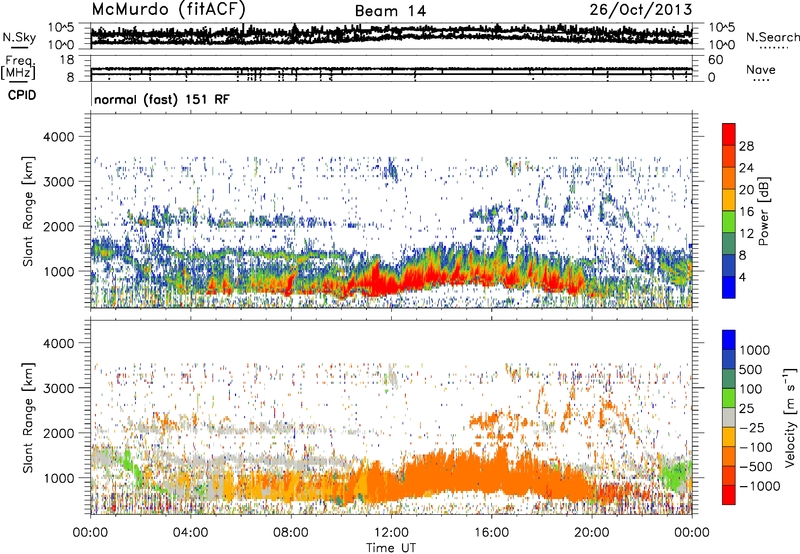Click Slant Range label of power panel
The image size is (800, 554).
[28, 211]
